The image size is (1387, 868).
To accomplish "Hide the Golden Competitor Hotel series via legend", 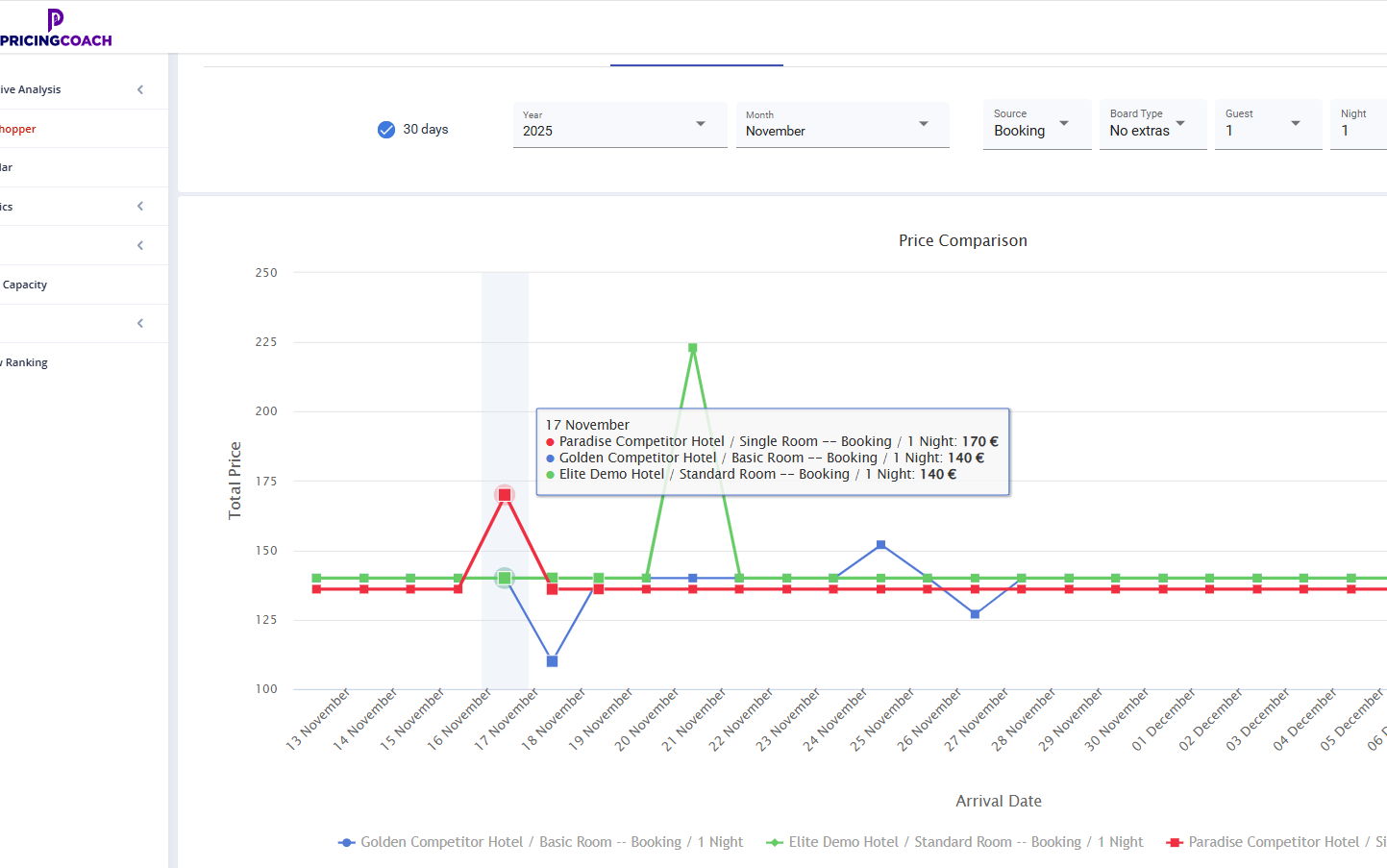I will click(x=540, y=842).
